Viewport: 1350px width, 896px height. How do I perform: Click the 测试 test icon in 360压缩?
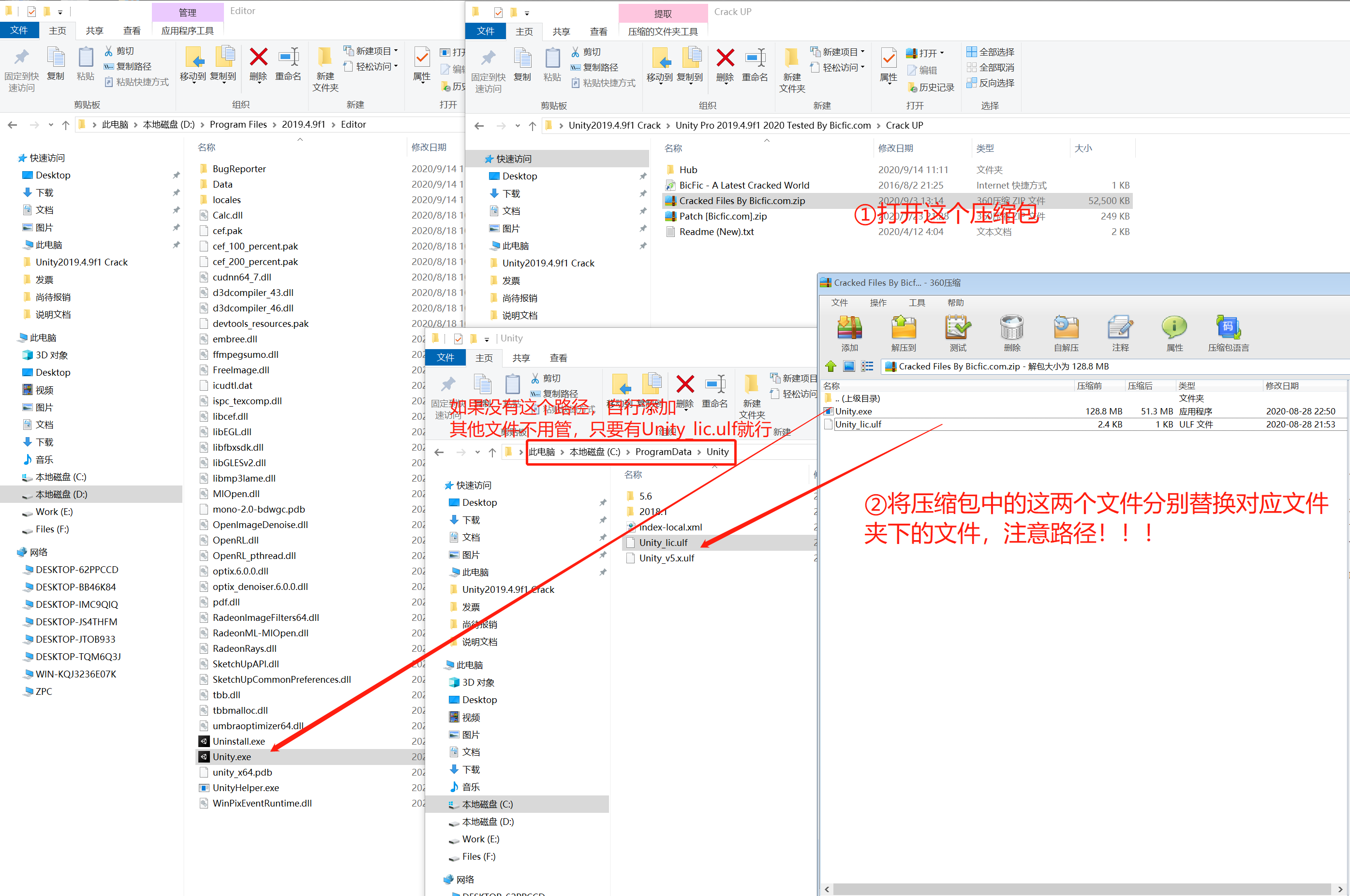click(957, 328)
